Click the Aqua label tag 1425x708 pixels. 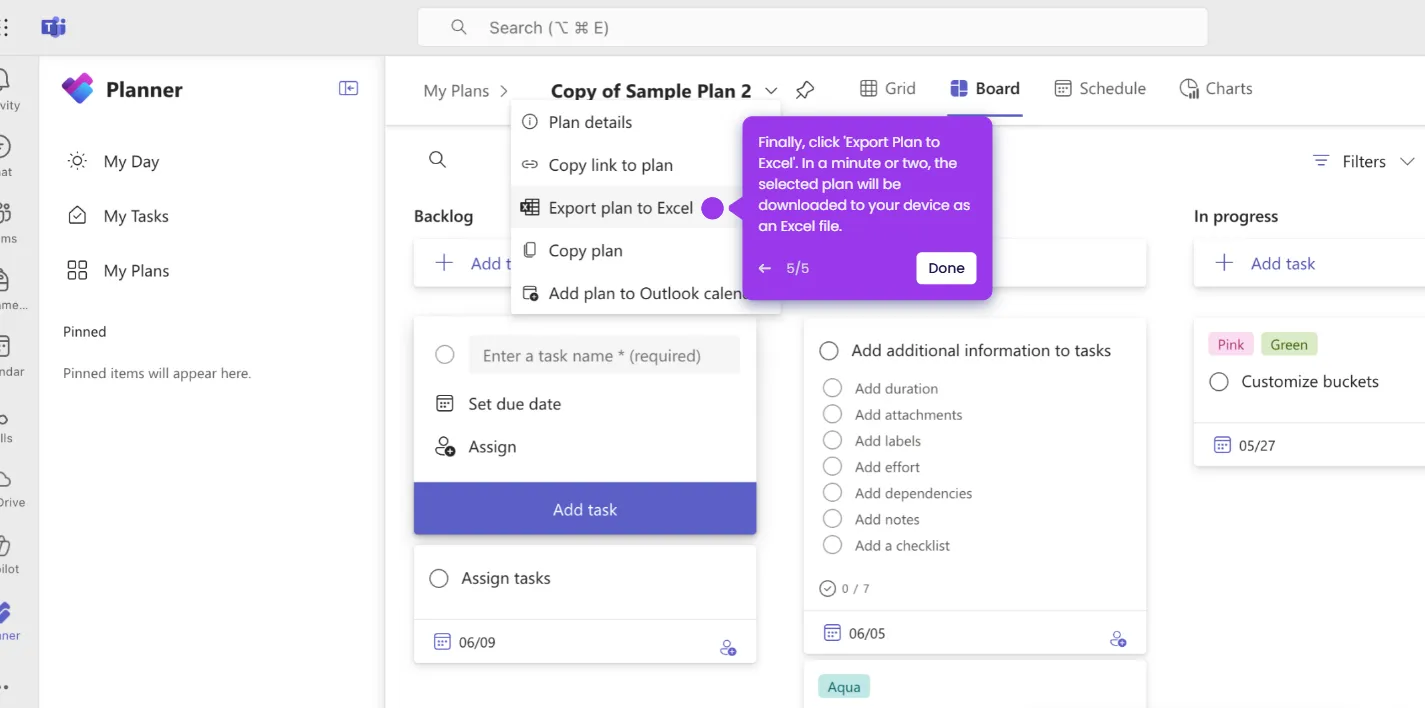pos(844,687)
